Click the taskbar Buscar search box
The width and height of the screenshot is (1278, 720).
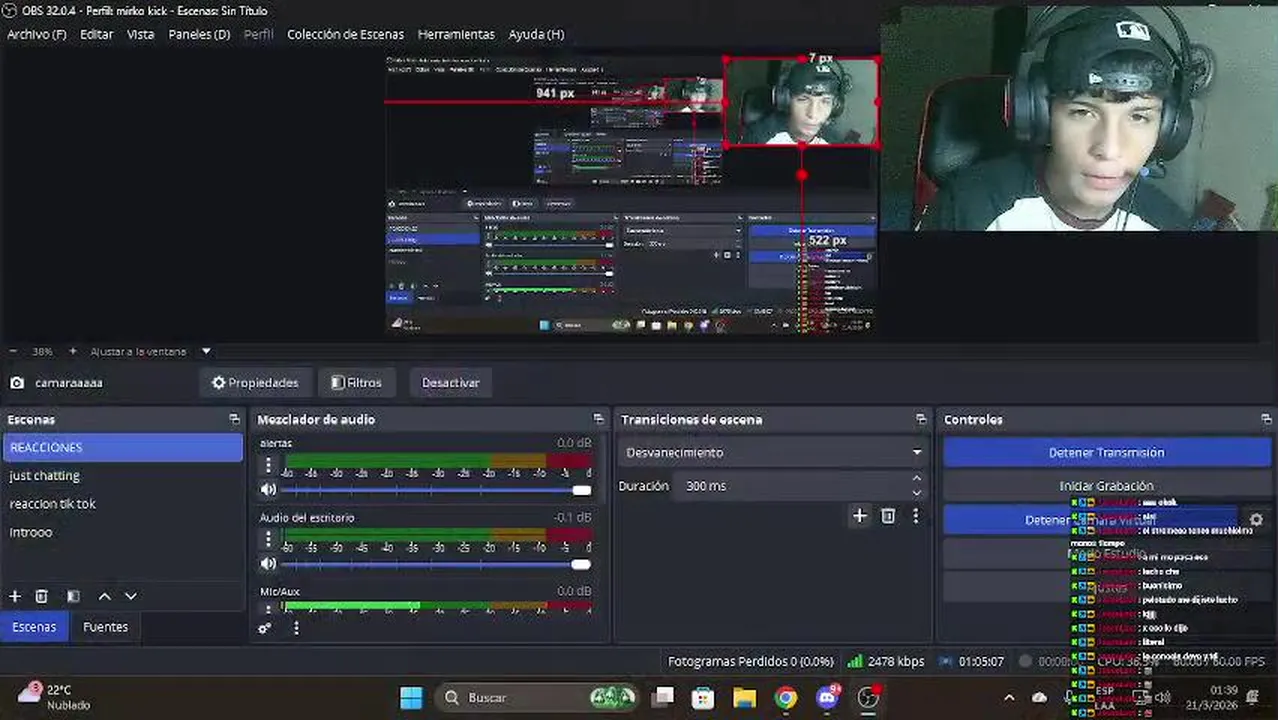point(540,698)
